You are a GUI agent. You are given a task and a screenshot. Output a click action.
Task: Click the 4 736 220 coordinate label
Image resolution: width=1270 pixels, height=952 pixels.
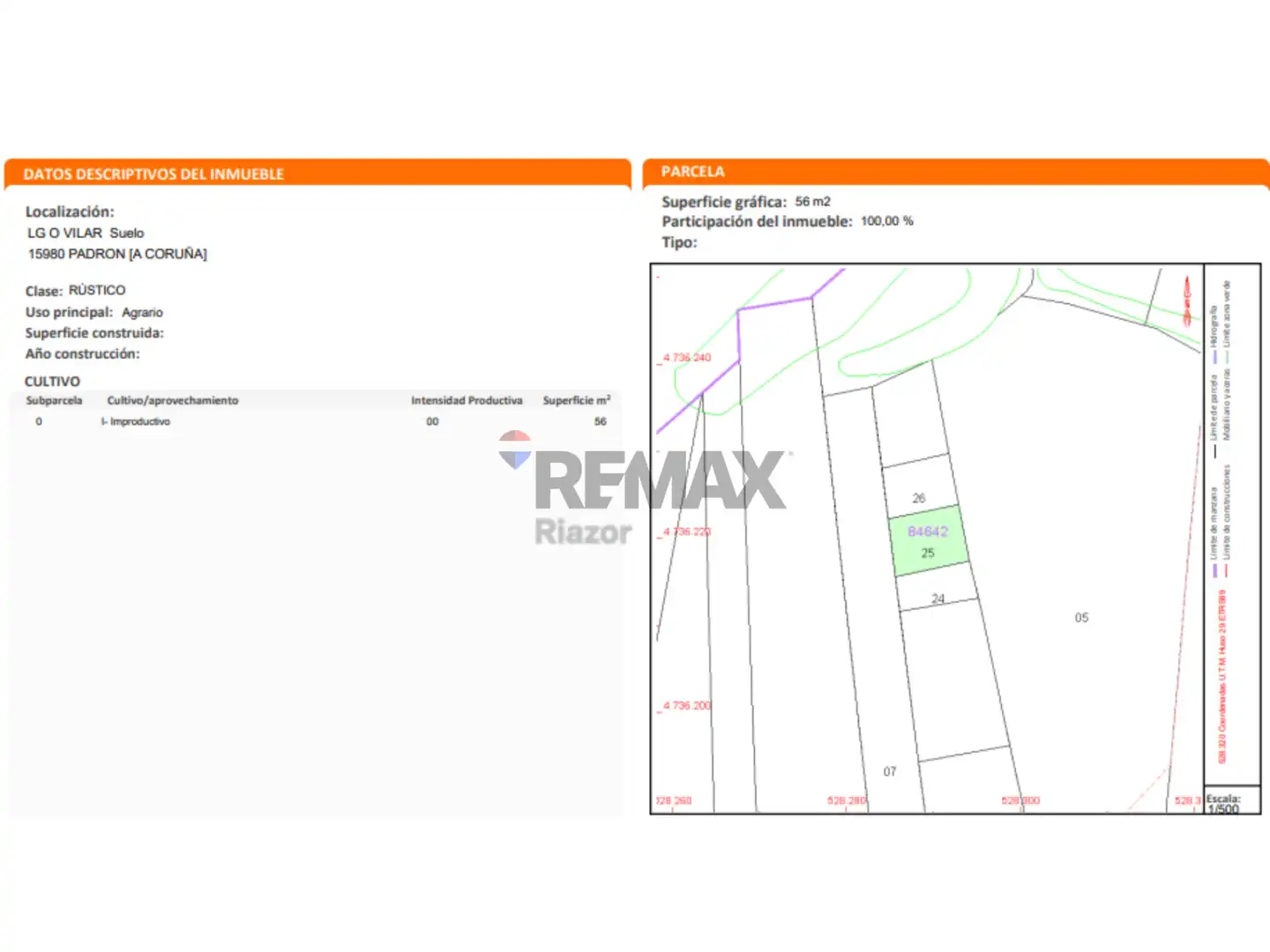[x=687, y=532]
